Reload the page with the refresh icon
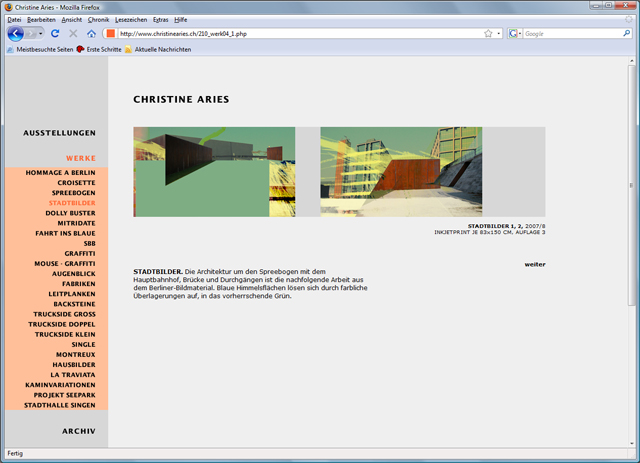 55,33
